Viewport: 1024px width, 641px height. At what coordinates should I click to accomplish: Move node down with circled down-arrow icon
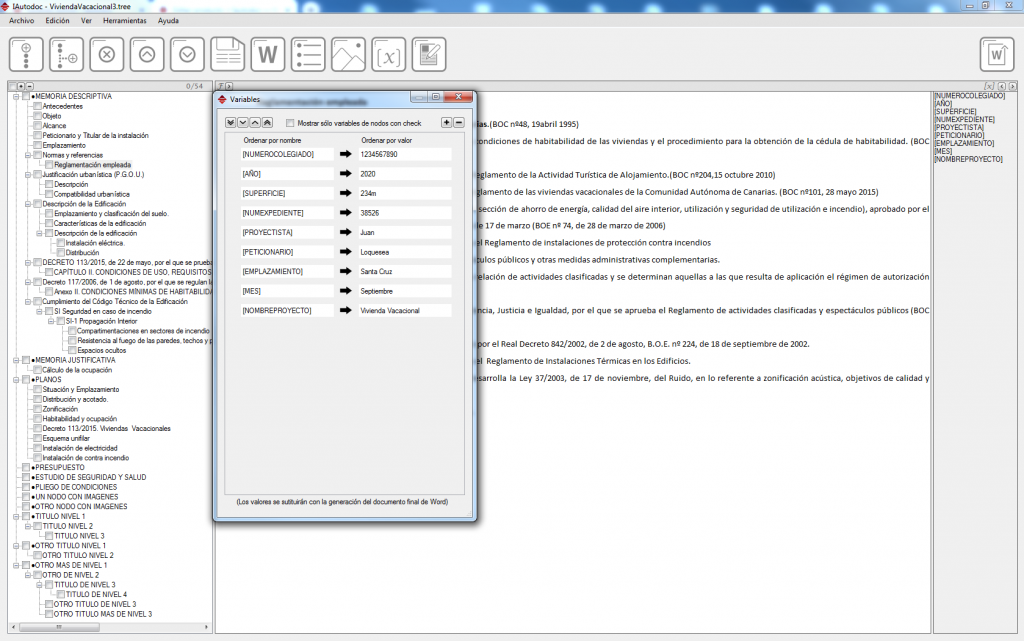pyautogui.click(x=187, y=54)
